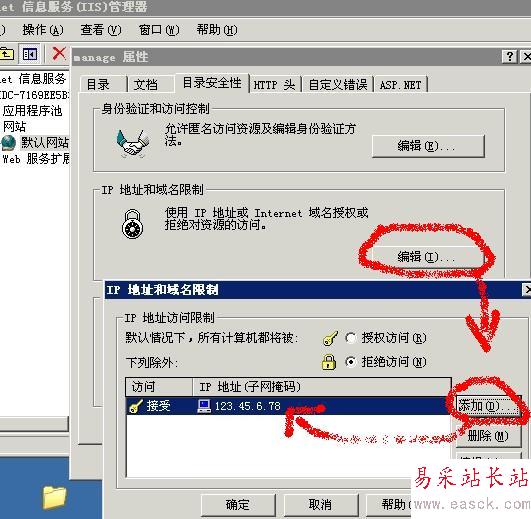Image resolution: width=531 pixels, height=519 pixels.
Task: Open the folder icon on the desktop
Action: [x=54, y=497]
